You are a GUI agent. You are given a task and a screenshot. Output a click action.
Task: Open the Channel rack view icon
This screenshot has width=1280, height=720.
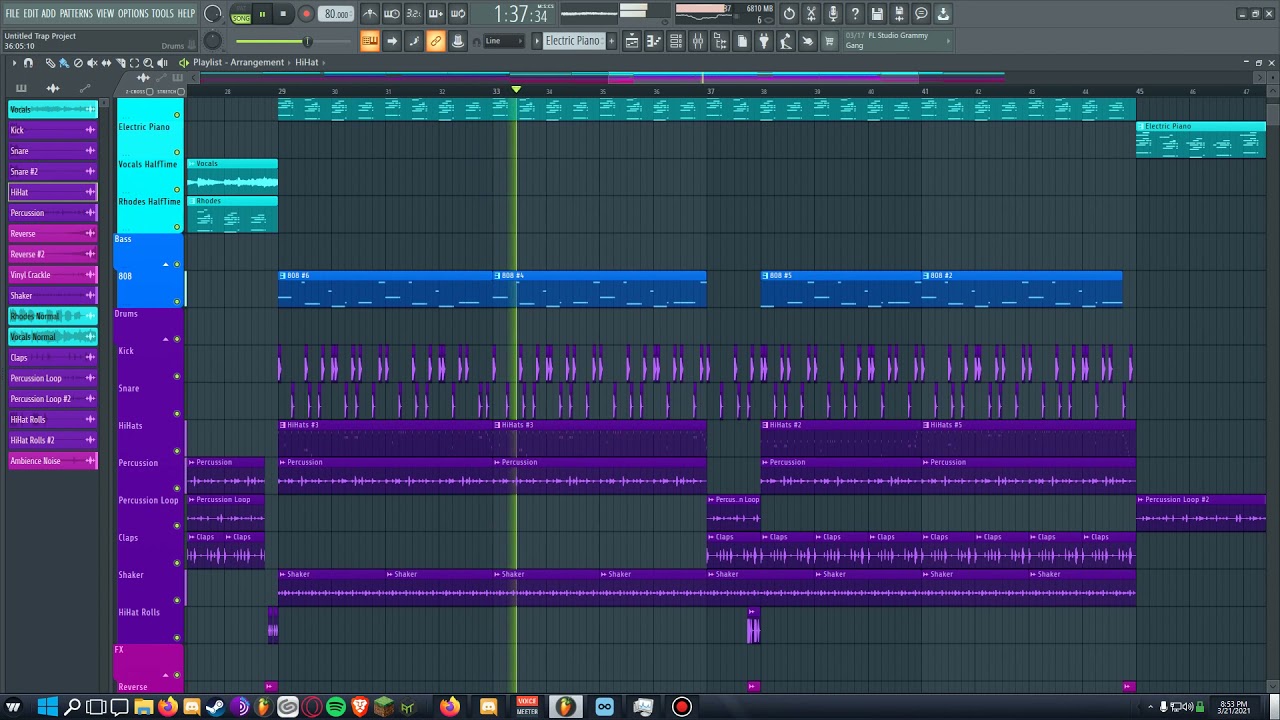[676, 41]
